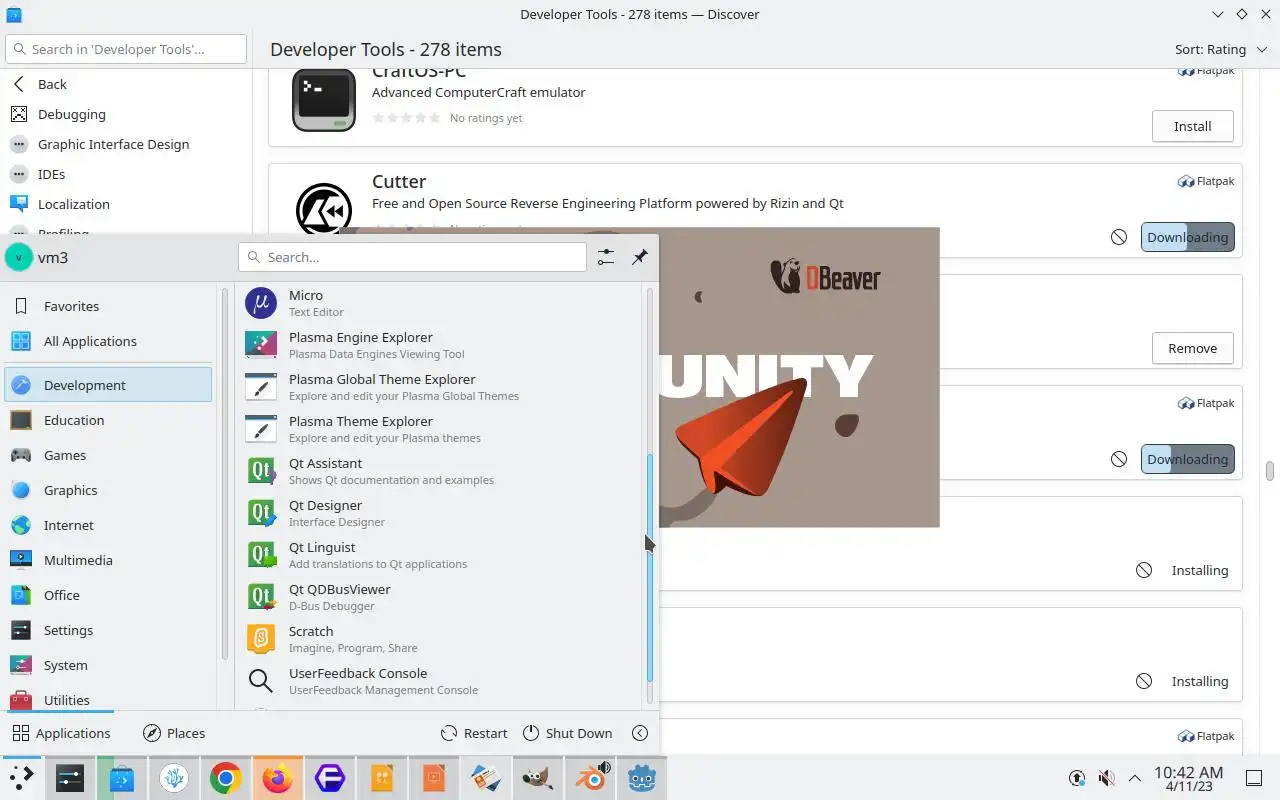Select the Development category
1280x800 pixels.
point(108,385)
